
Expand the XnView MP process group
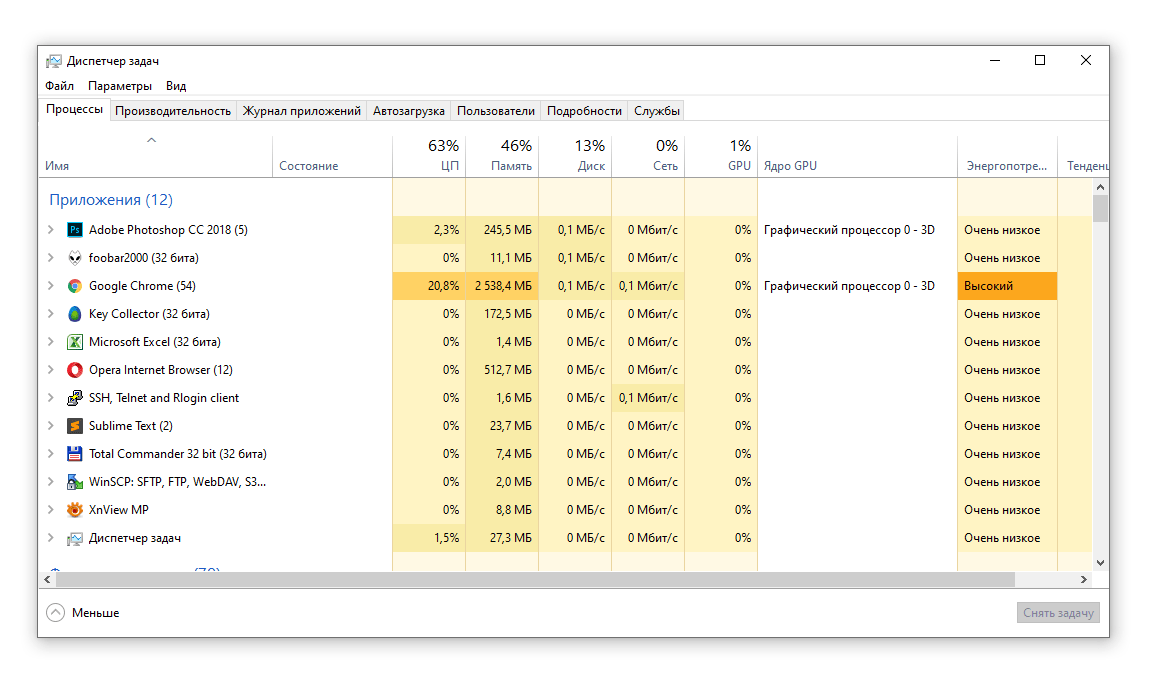click(50, 510)
